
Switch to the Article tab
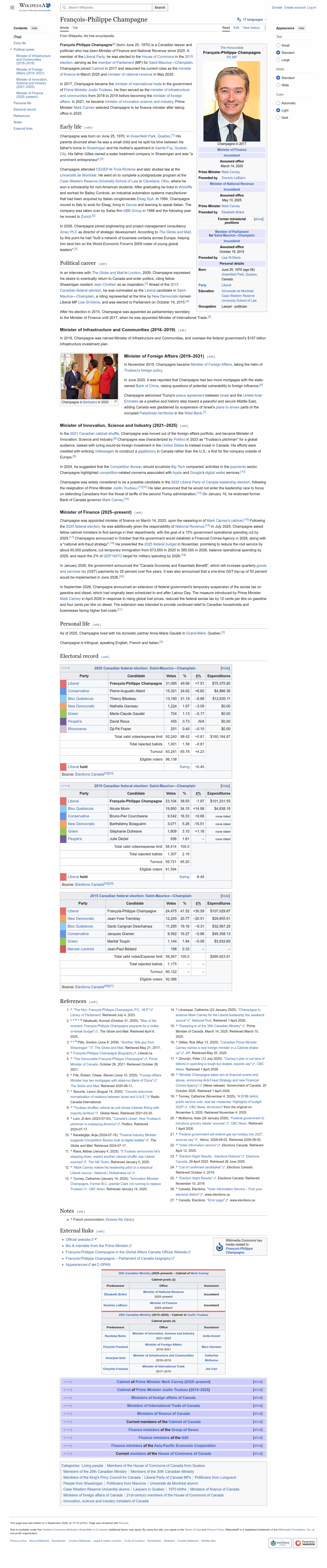click(x=64, y=27)
